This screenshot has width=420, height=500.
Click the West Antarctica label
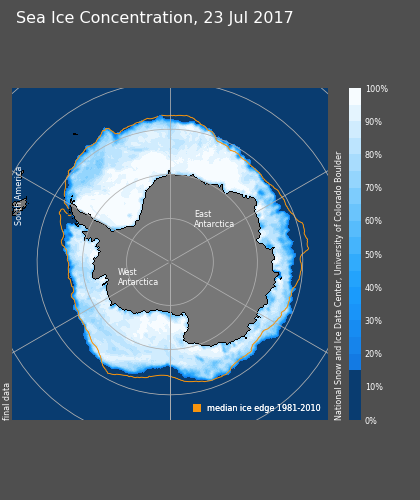click(x=138, y=277)
